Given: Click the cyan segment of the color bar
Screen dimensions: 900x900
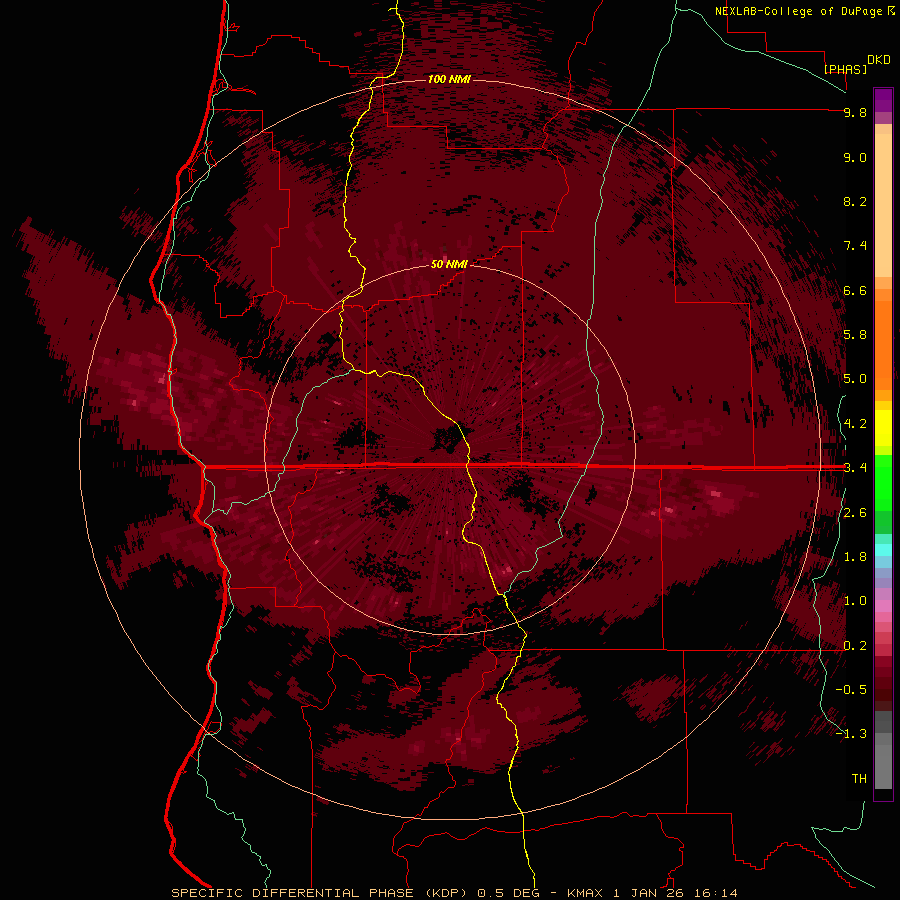Looking at the screenshot, I should pyautogui.click(x=883, y=550).
